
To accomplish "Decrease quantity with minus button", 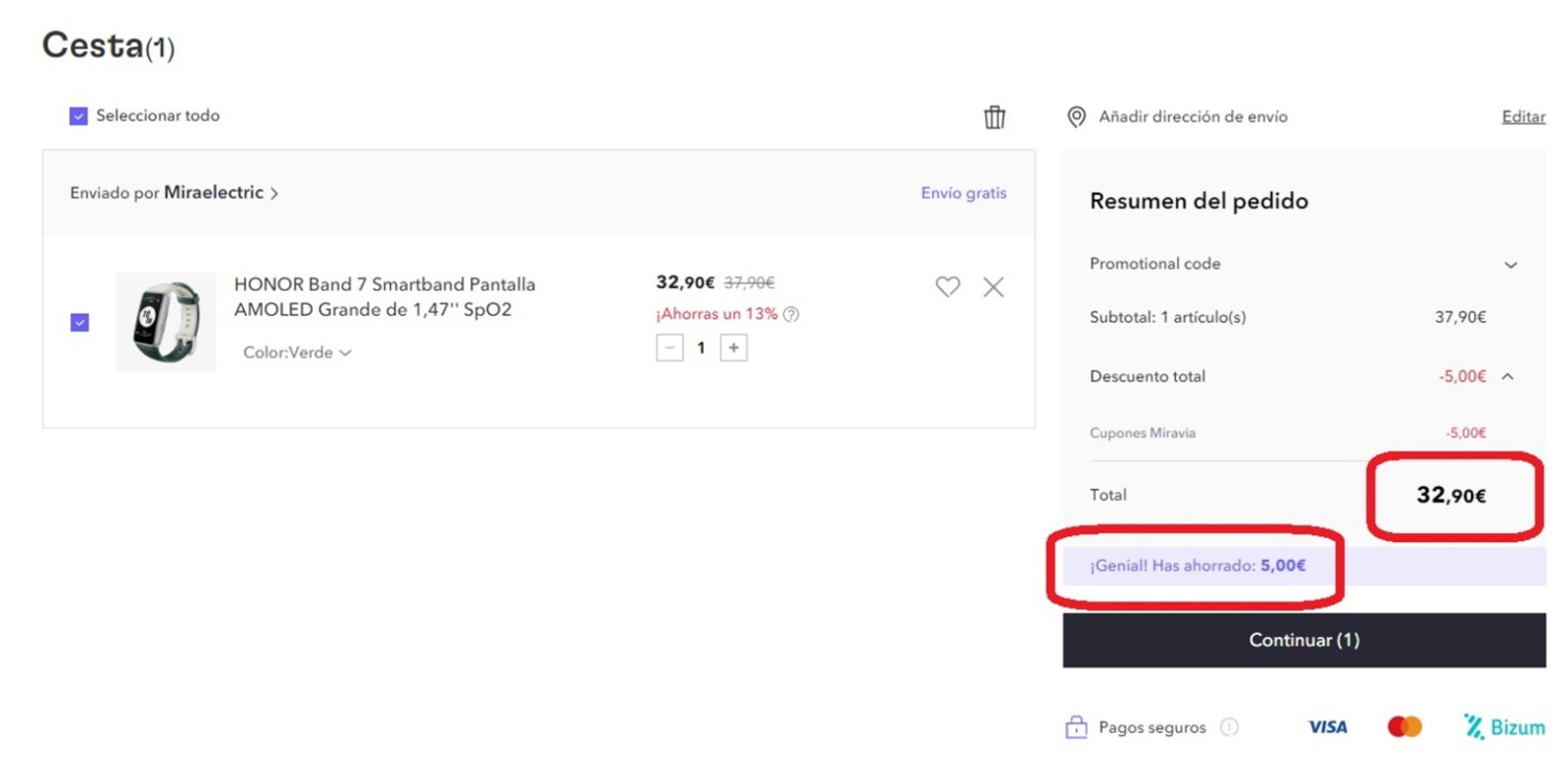I will click(x=669, y=348).
